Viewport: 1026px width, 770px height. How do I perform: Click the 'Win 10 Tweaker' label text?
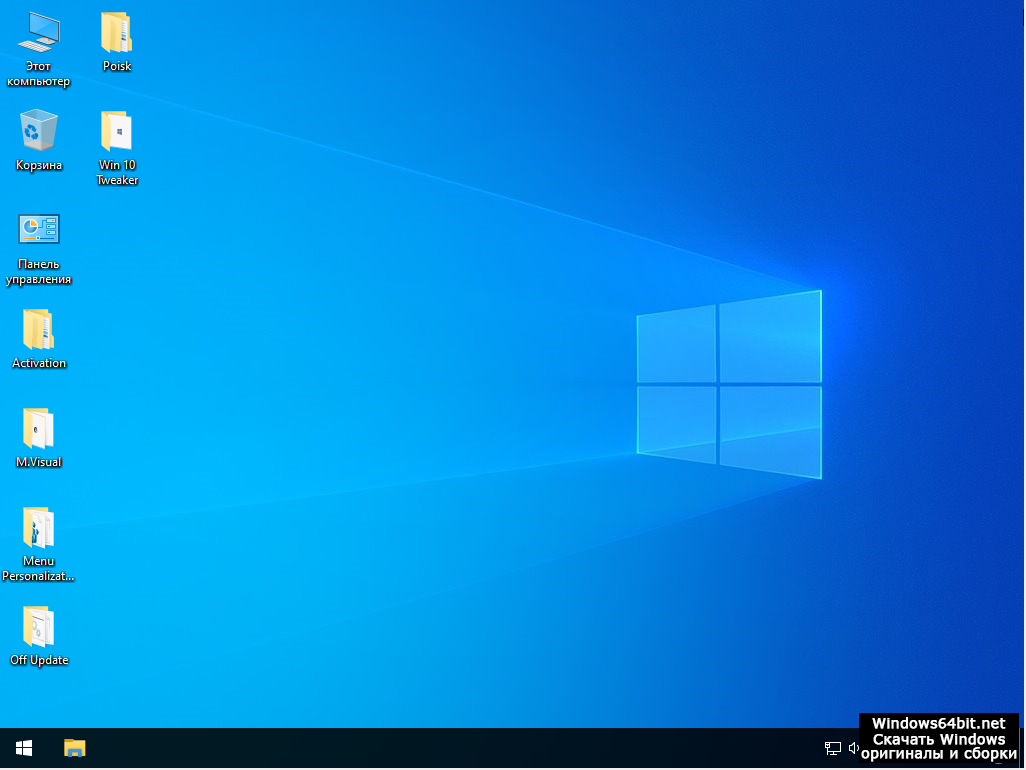click(117, 173)
